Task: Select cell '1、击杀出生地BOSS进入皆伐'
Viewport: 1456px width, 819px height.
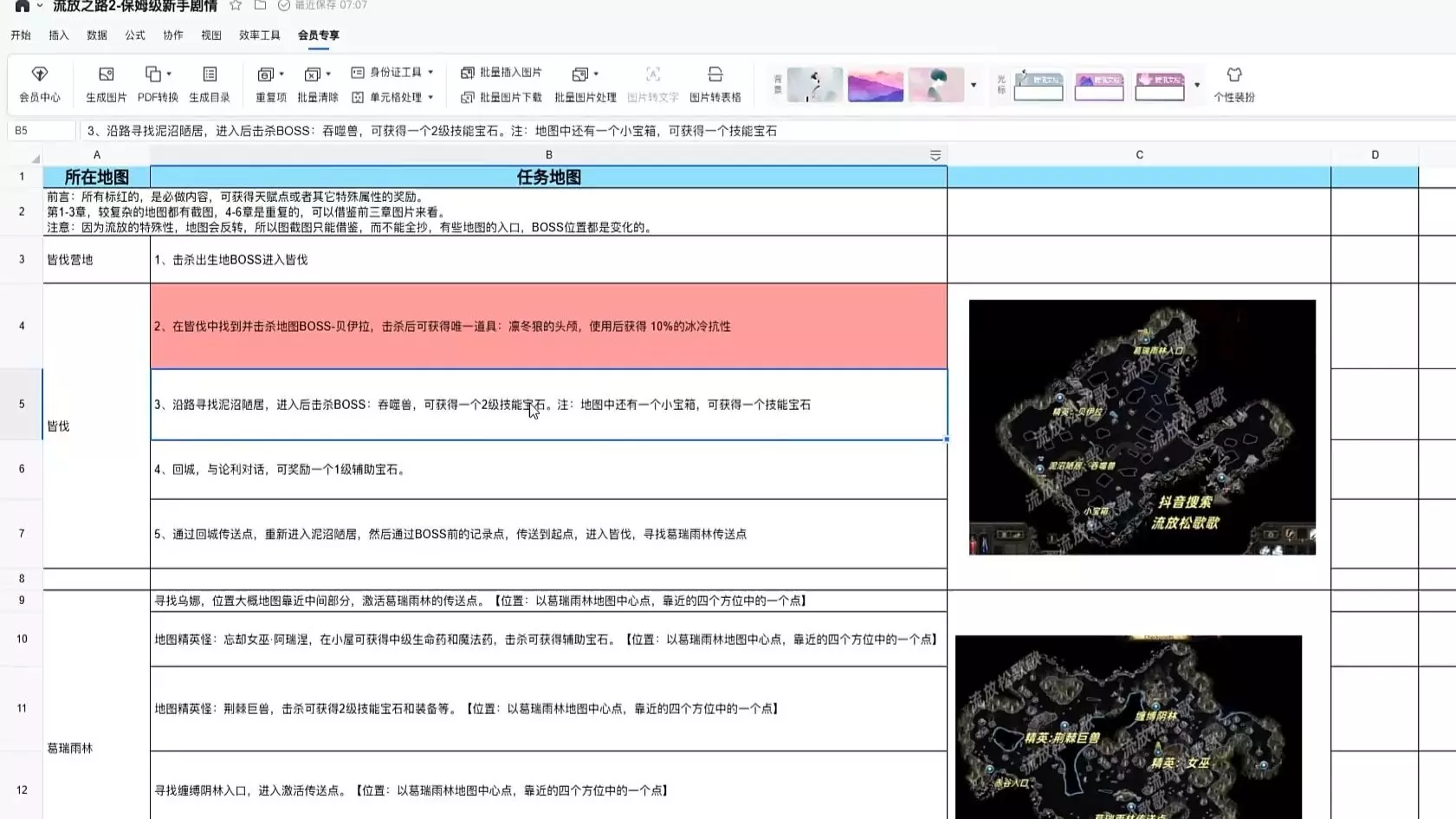Action: click(548, 260)
